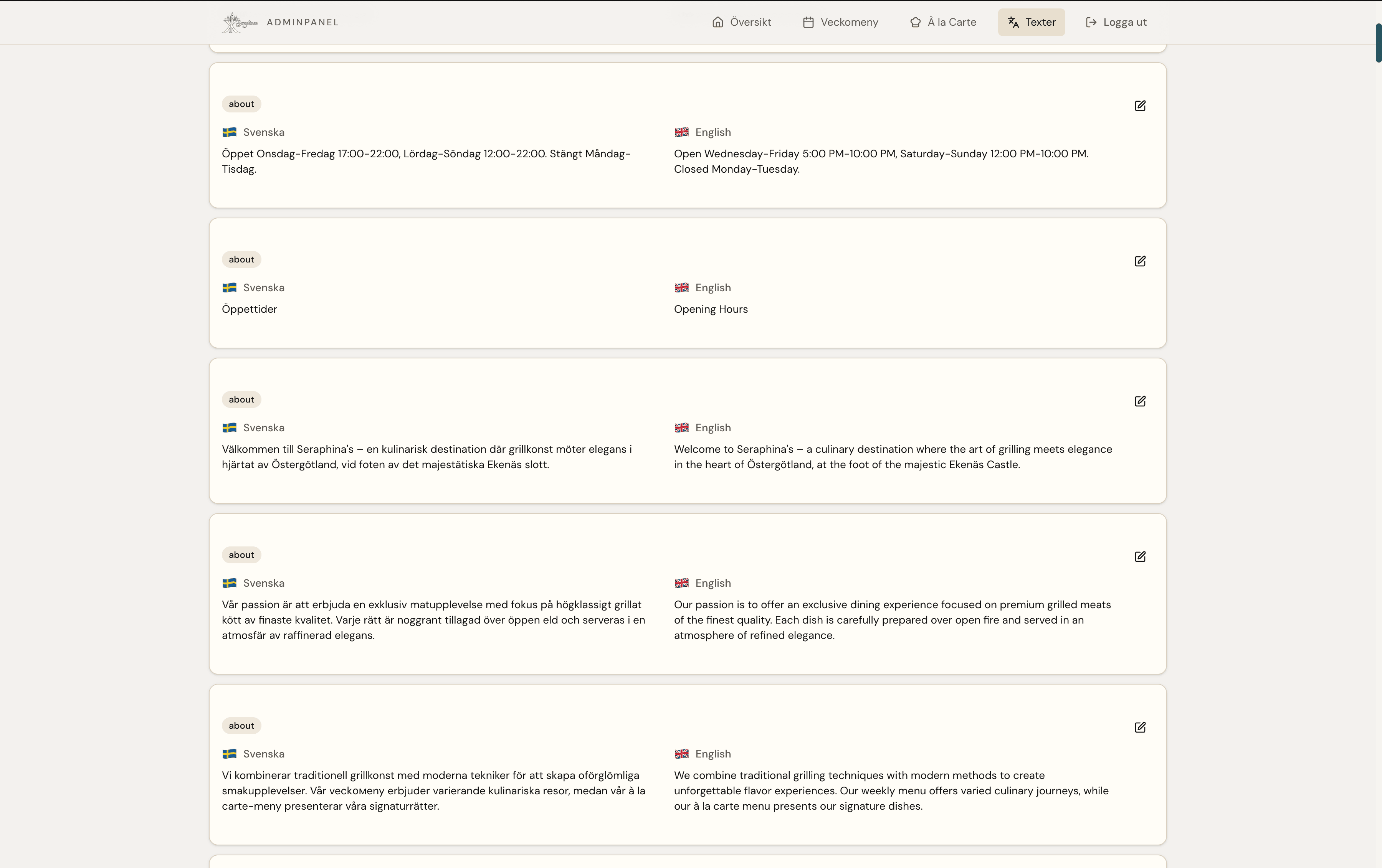Screen dimensions: 1382x868
Task: Click the UK flag beside Opening Hours
Action: point(681,287)
